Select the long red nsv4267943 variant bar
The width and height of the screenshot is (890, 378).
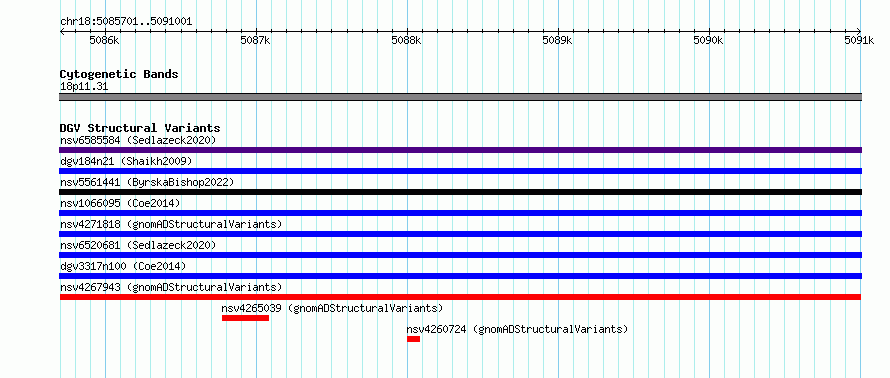coord(460,297)
